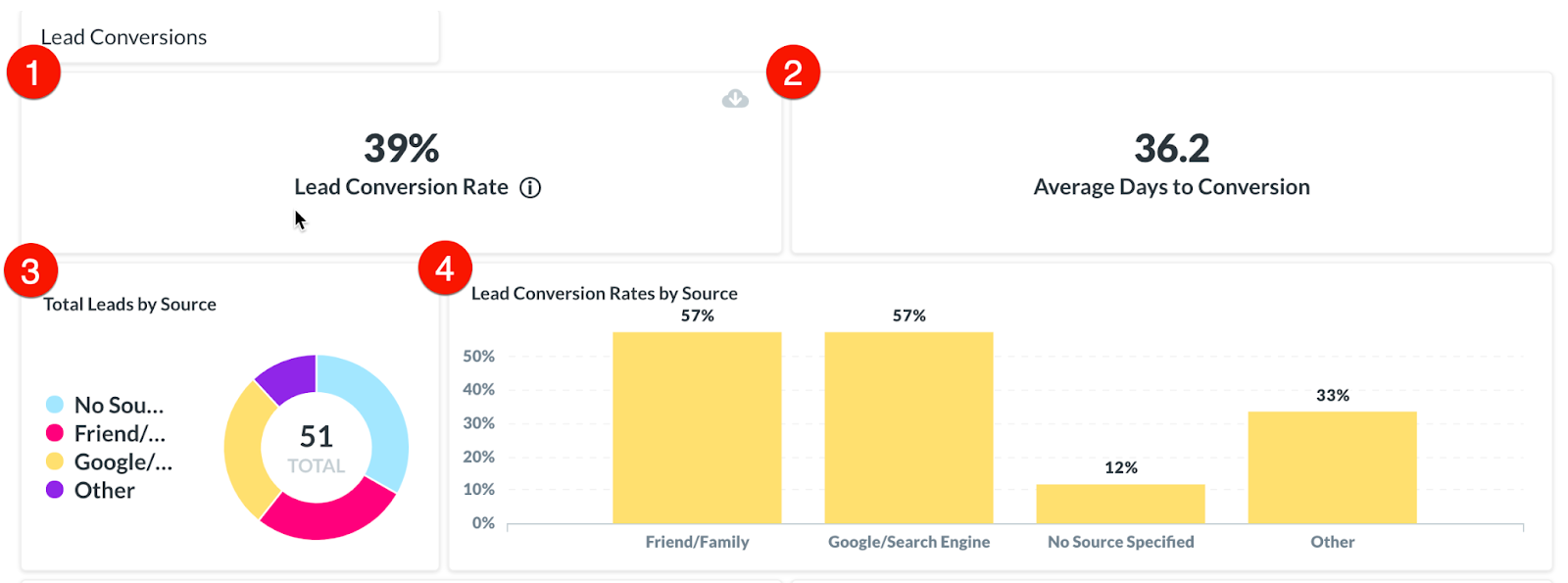The width and height of the screenshot is (1568, 583).
Task: Click the Lead Conversion Rate info icon
Action: pyautogui.click(x=530, y=188)
